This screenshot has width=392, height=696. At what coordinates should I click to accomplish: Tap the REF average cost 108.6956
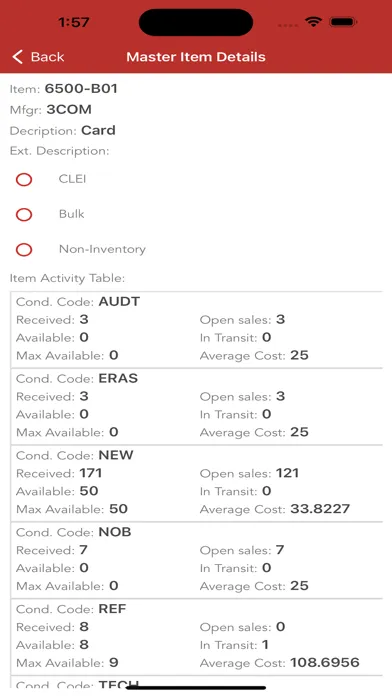(x=325, y=662)
